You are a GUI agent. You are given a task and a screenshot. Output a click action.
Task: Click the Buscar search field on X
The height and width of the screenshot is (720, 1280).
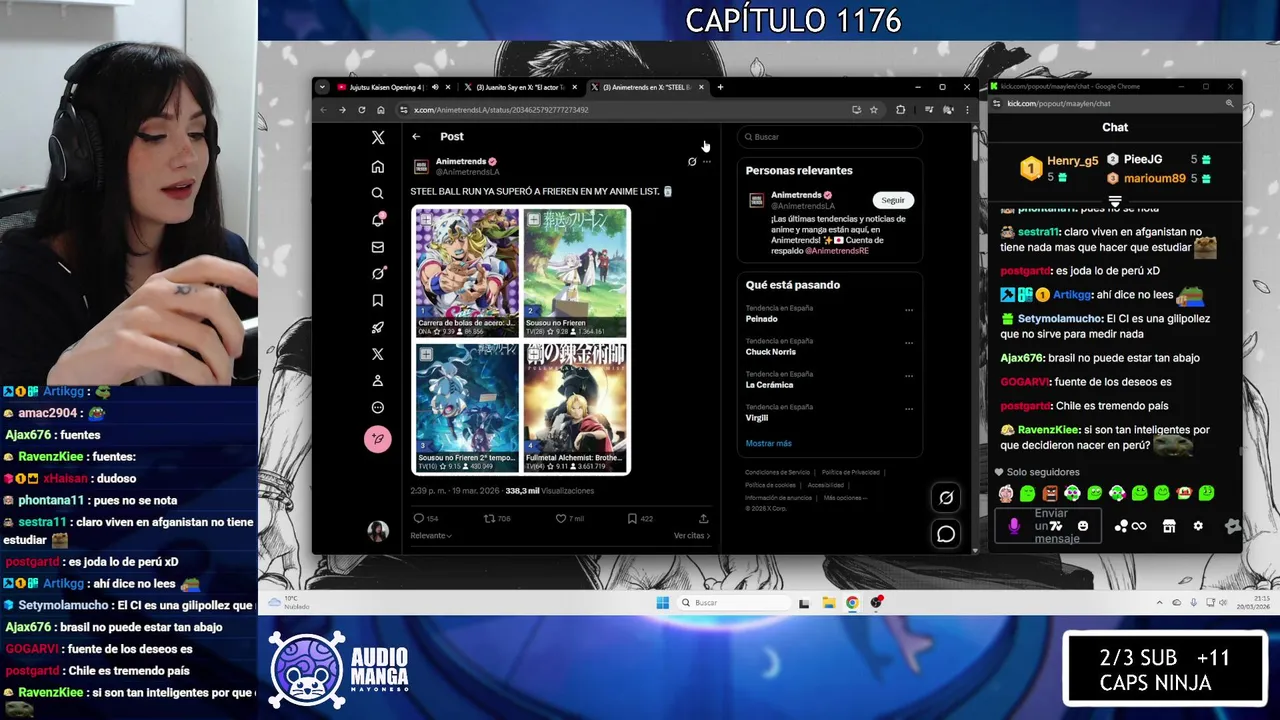tap(829, 137)
